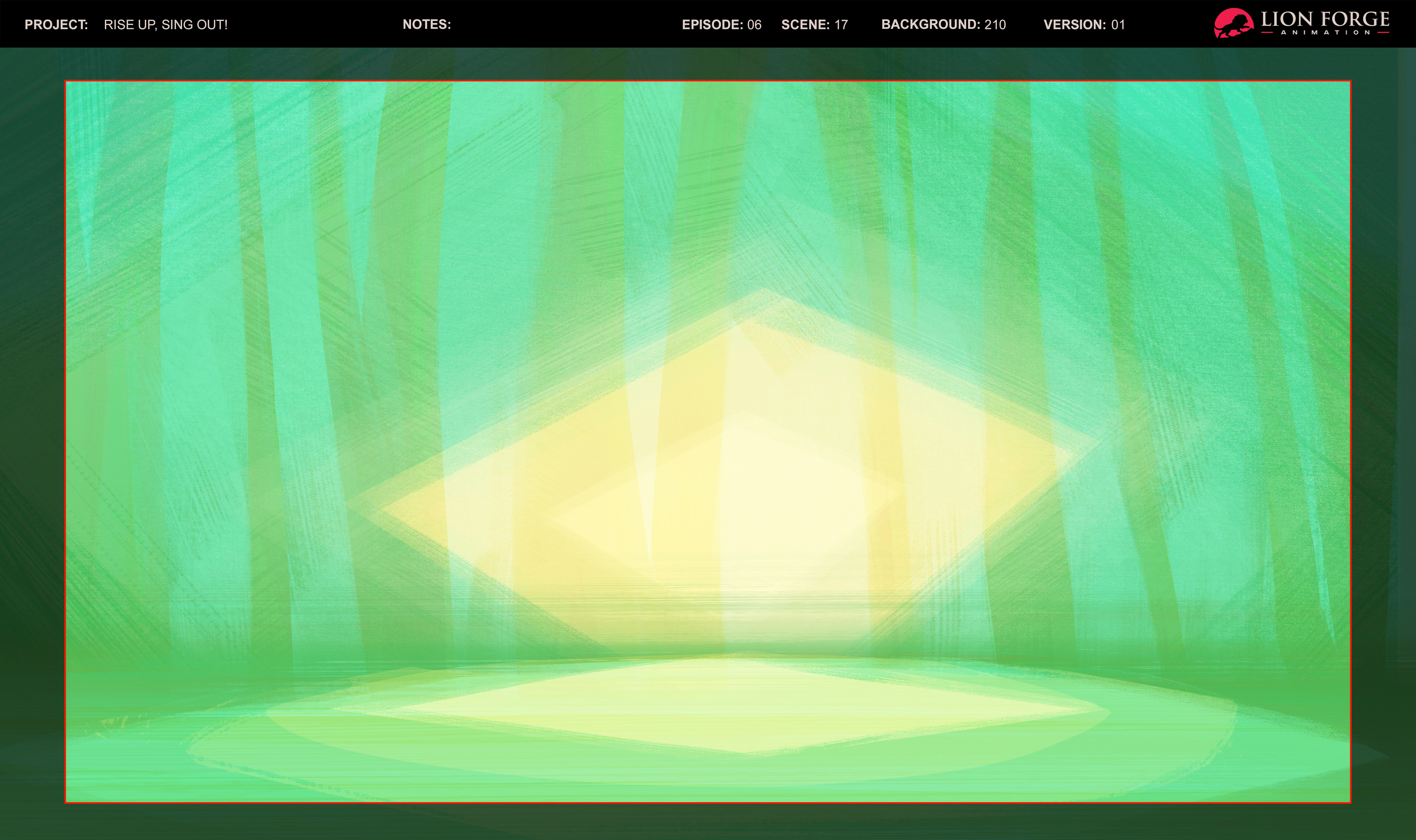This screenshot has height=840, width=1416.
Task: Click the 'LION FORGE' wordmark text
Action: pos(1325,20)
